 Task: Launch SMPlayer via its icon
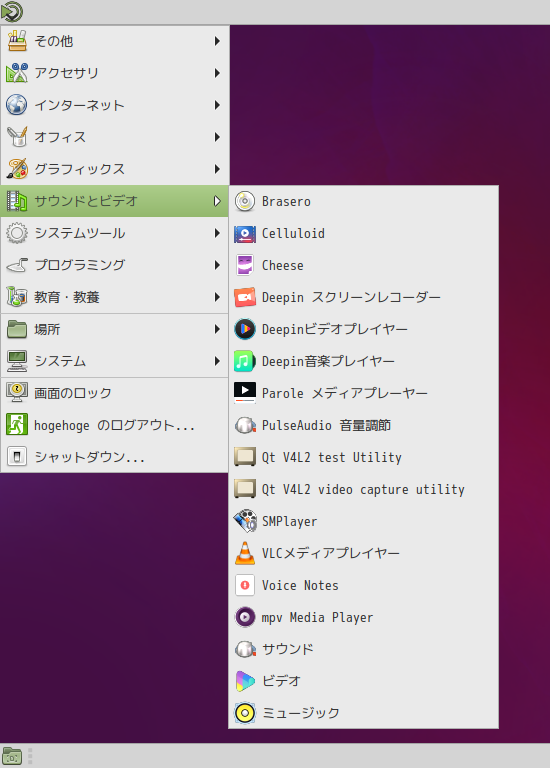tap(245, 521)
